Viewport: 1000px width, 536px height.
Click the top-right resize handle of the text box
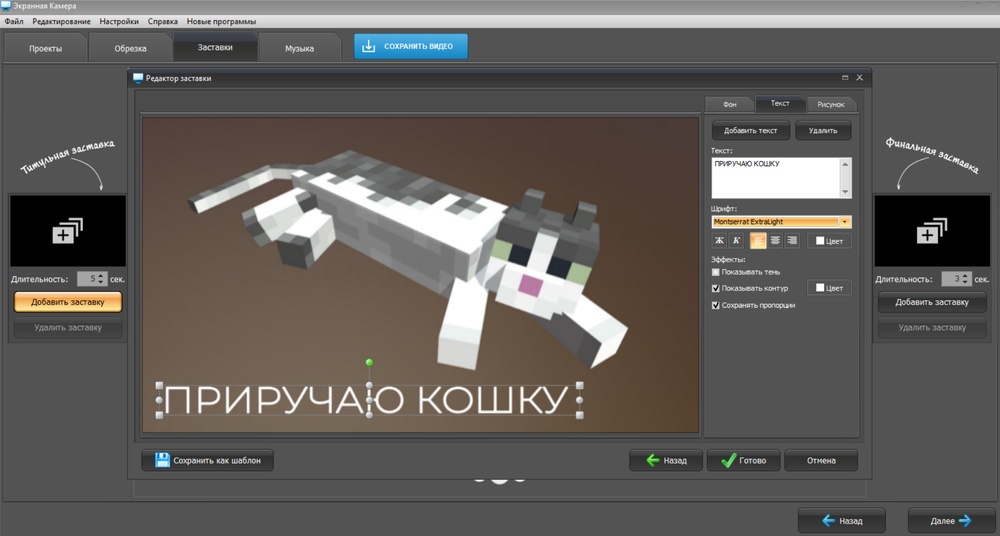(580, 385)
